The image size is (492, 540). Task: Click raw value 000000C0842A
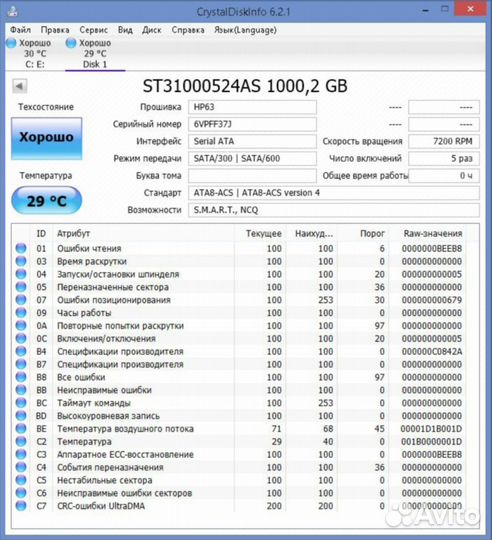point(432,351)
